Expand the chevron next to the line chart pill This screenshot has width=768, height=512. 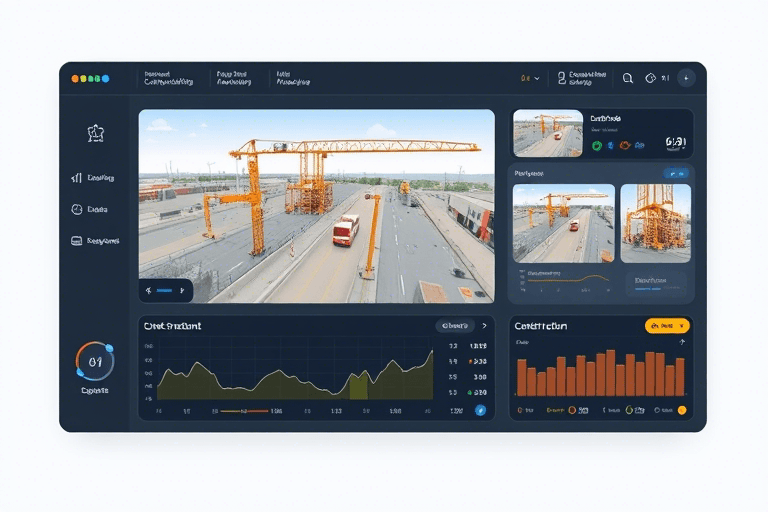(485, 325)
